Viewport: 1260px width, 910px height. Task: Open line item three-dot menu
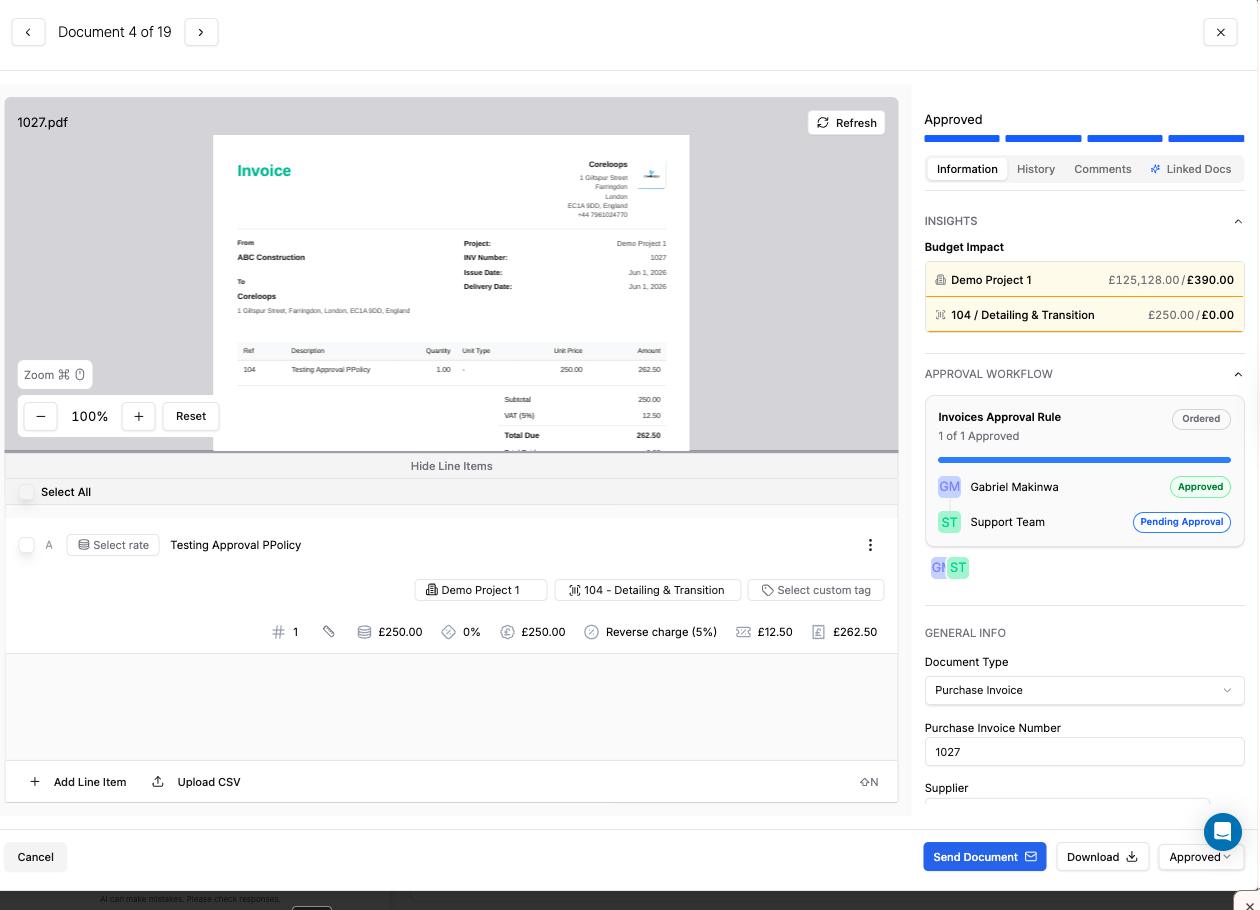(x=870, y=545)
